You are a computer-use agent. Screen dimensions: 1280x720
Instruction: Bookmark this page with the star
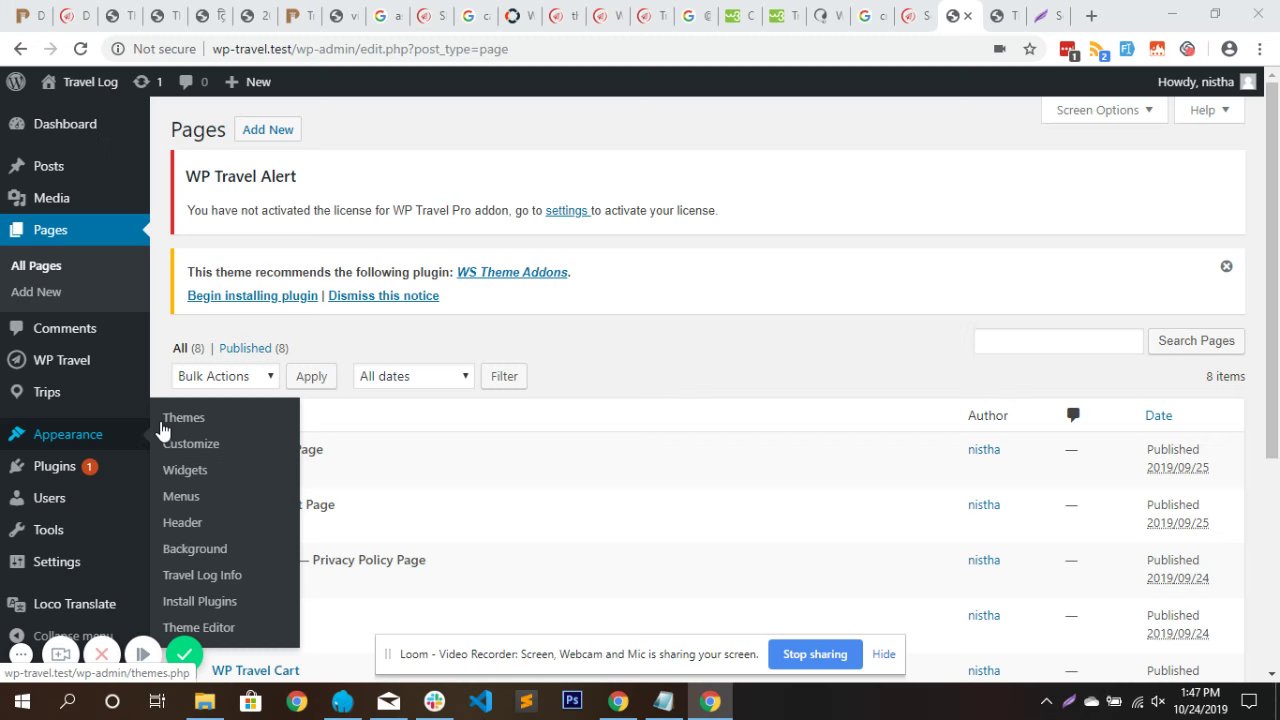coord(1030,48)
